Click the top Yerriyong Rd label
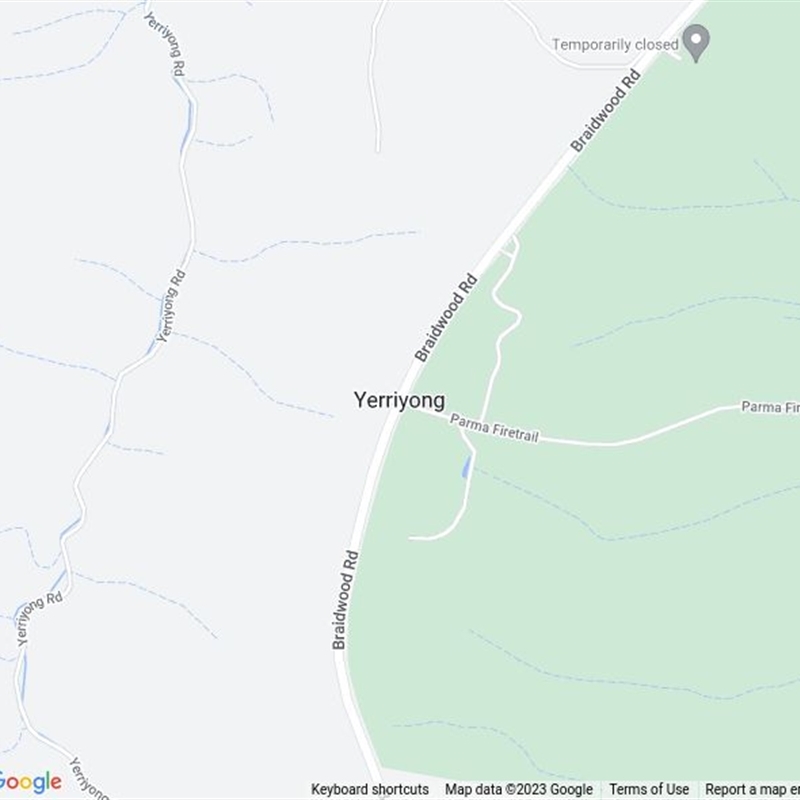 [164, 44]
